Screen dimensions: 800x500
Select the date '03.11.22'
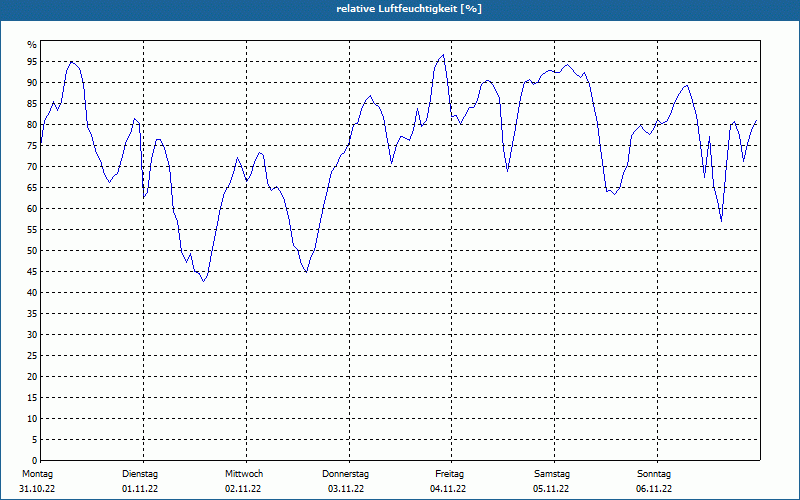coord(346,489)
